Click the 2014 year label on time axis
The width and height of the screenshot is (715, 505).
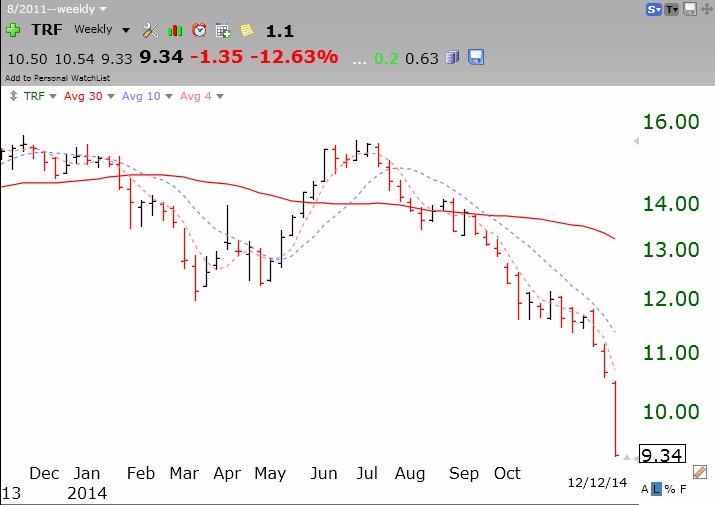[87, 493]
